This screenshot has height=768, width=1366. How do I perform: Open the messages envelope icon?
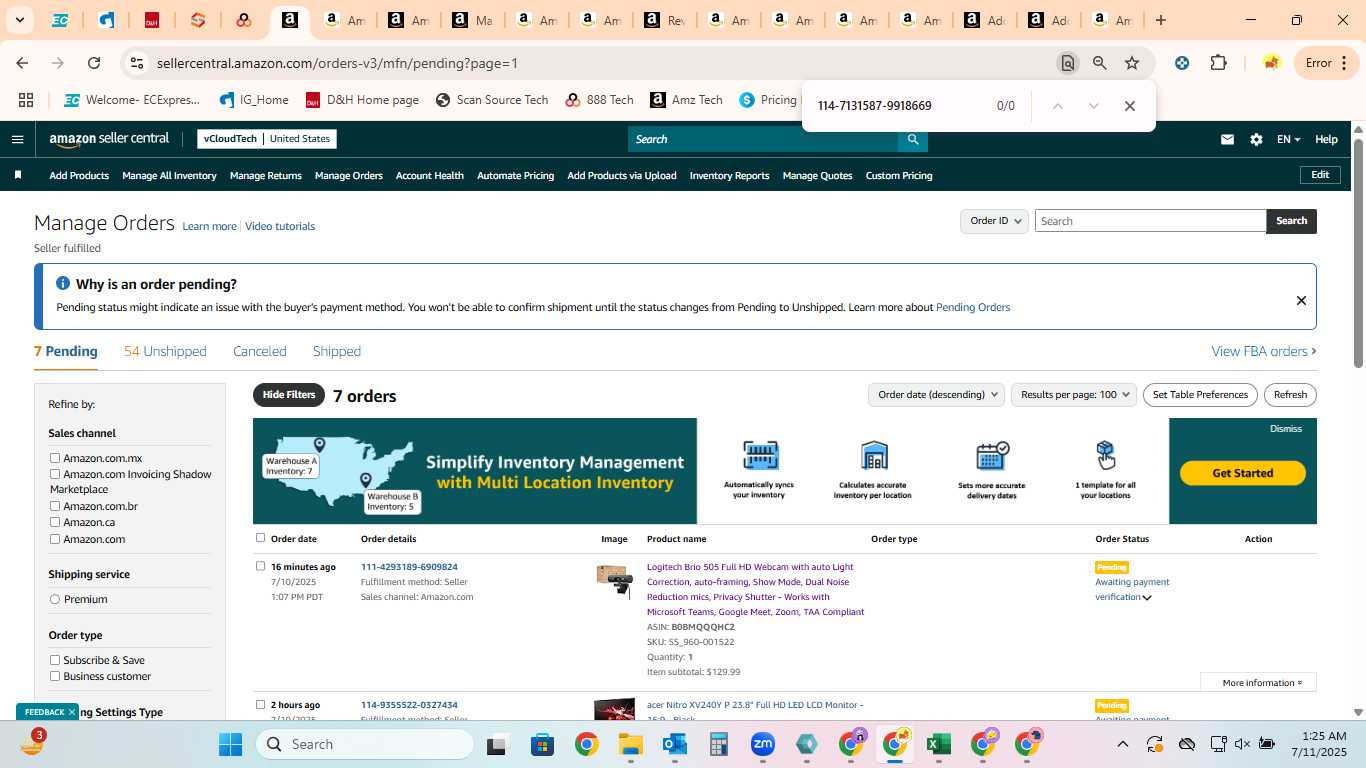click(x=1227, y=139)
